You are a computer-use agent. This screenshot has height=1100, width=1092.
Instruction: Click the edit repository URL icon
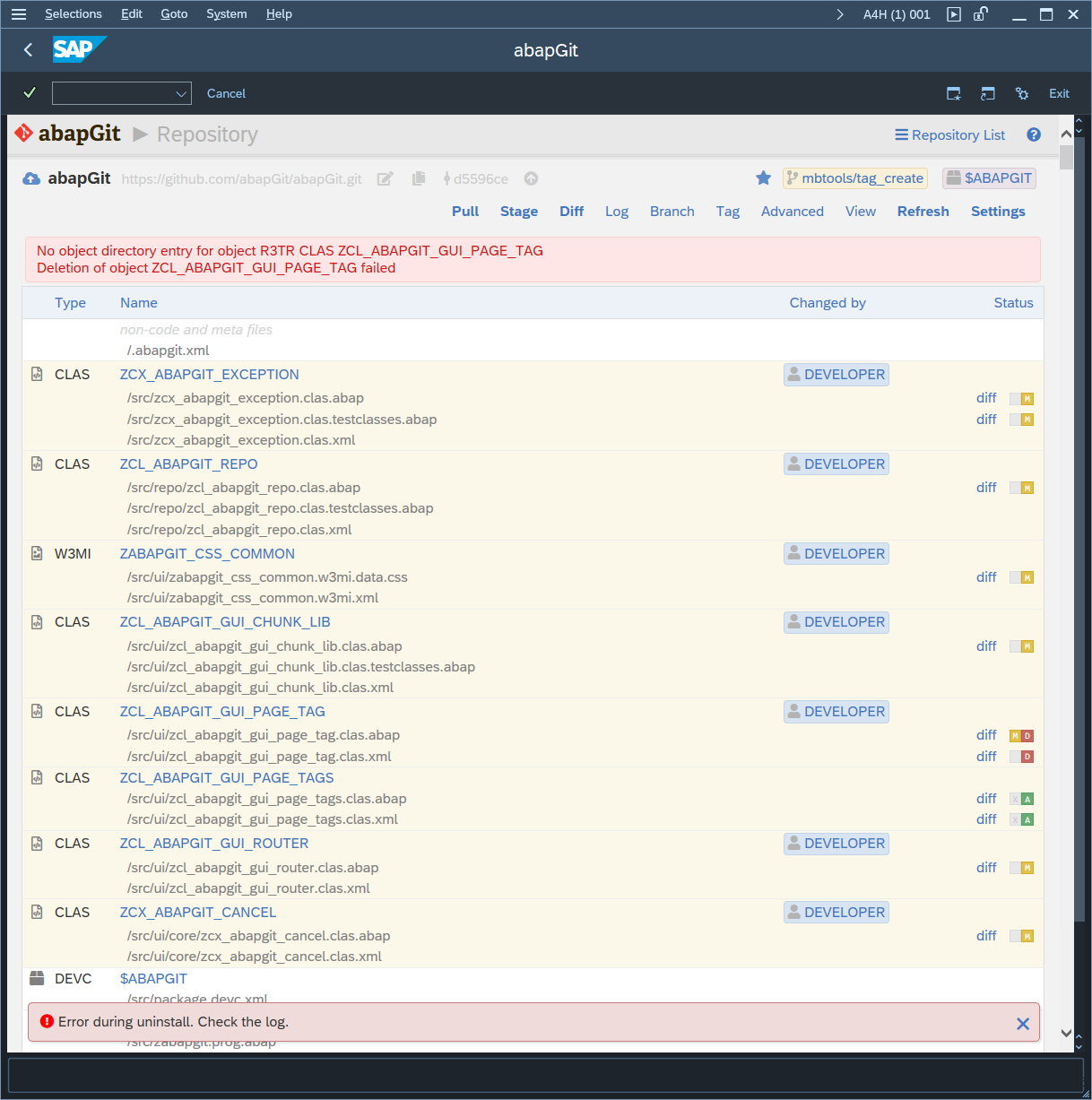(x=385, y=178)
